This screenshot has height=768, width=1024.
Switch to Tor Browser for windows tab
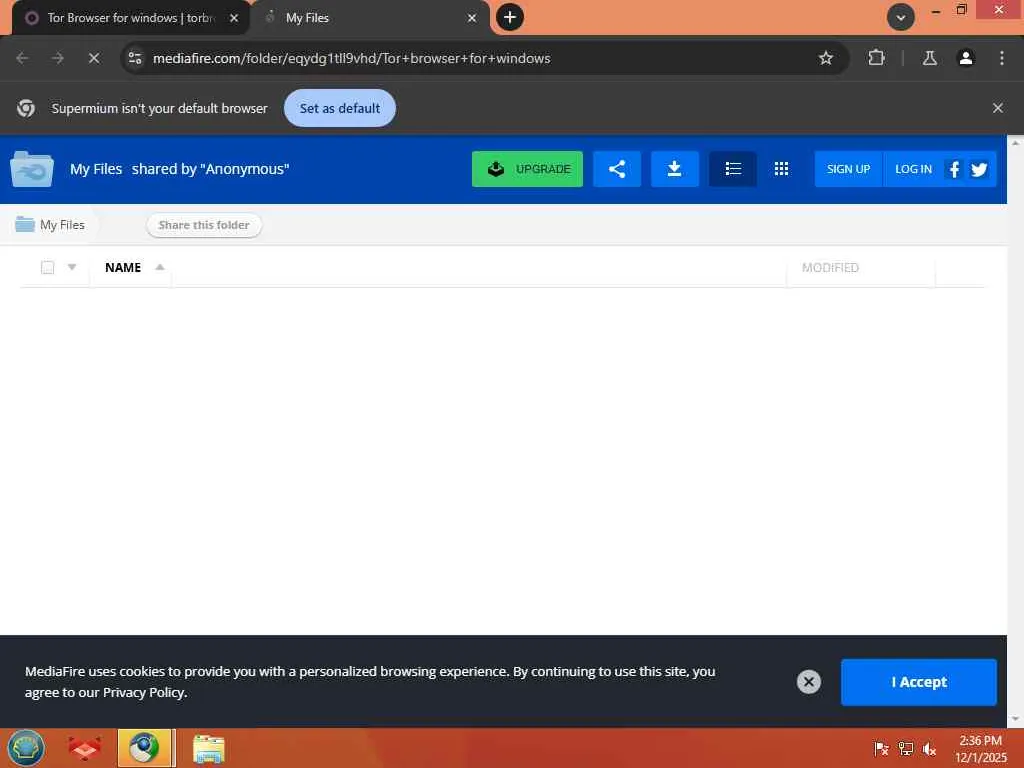(x=131, y=18)
